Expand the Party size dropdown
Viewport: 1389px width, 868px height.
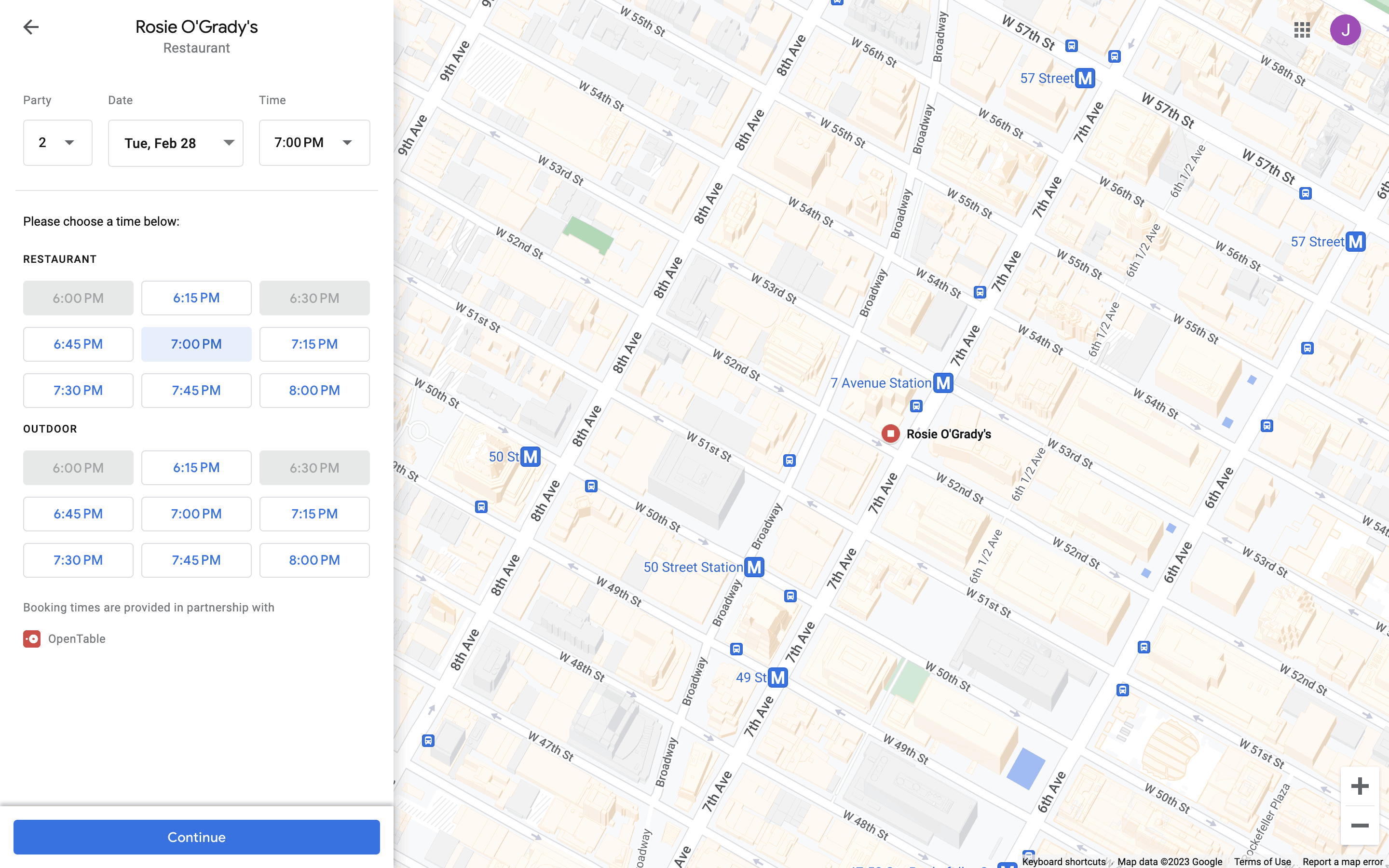pyautogui.click(x=57, y=142)
